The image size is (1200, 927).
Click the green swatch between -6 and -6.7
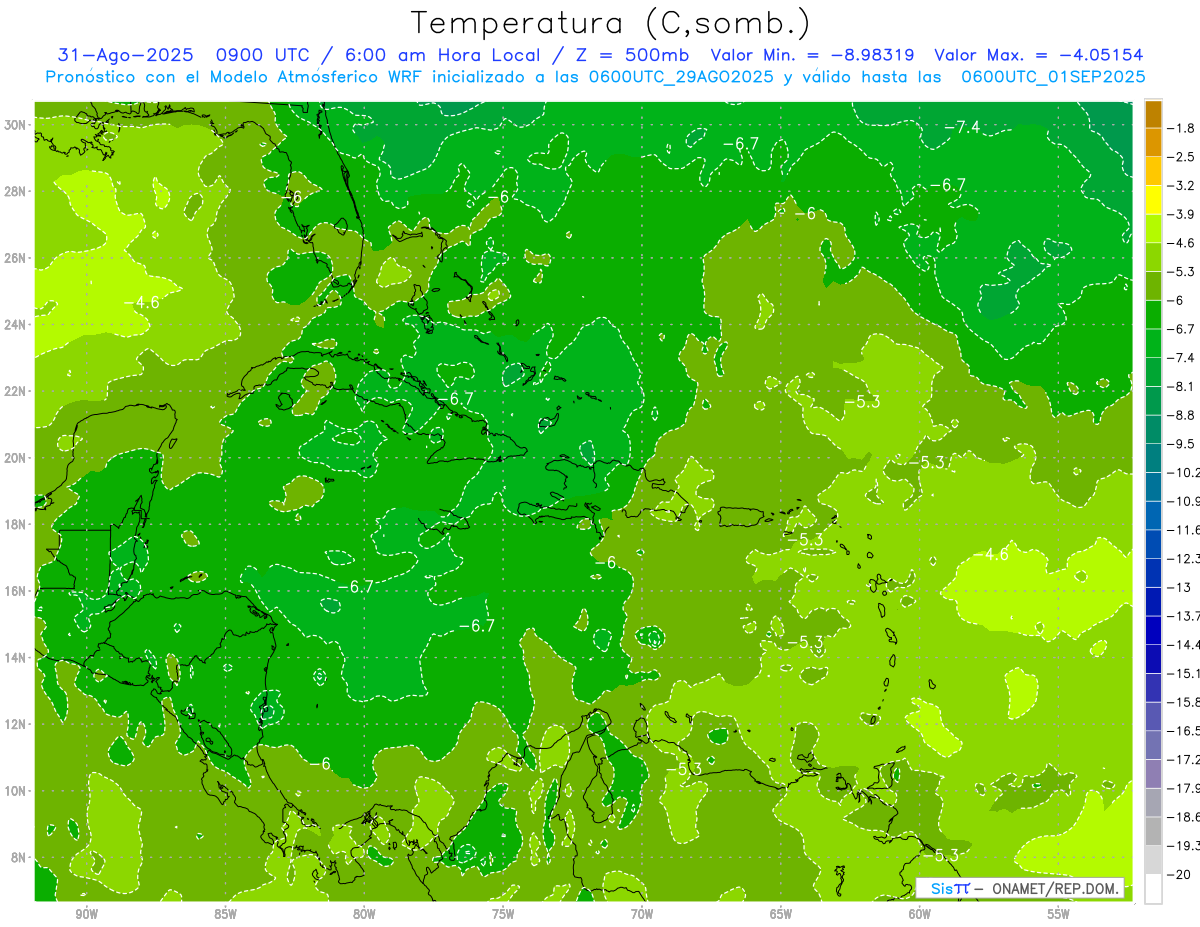(x=1153, y=314)
